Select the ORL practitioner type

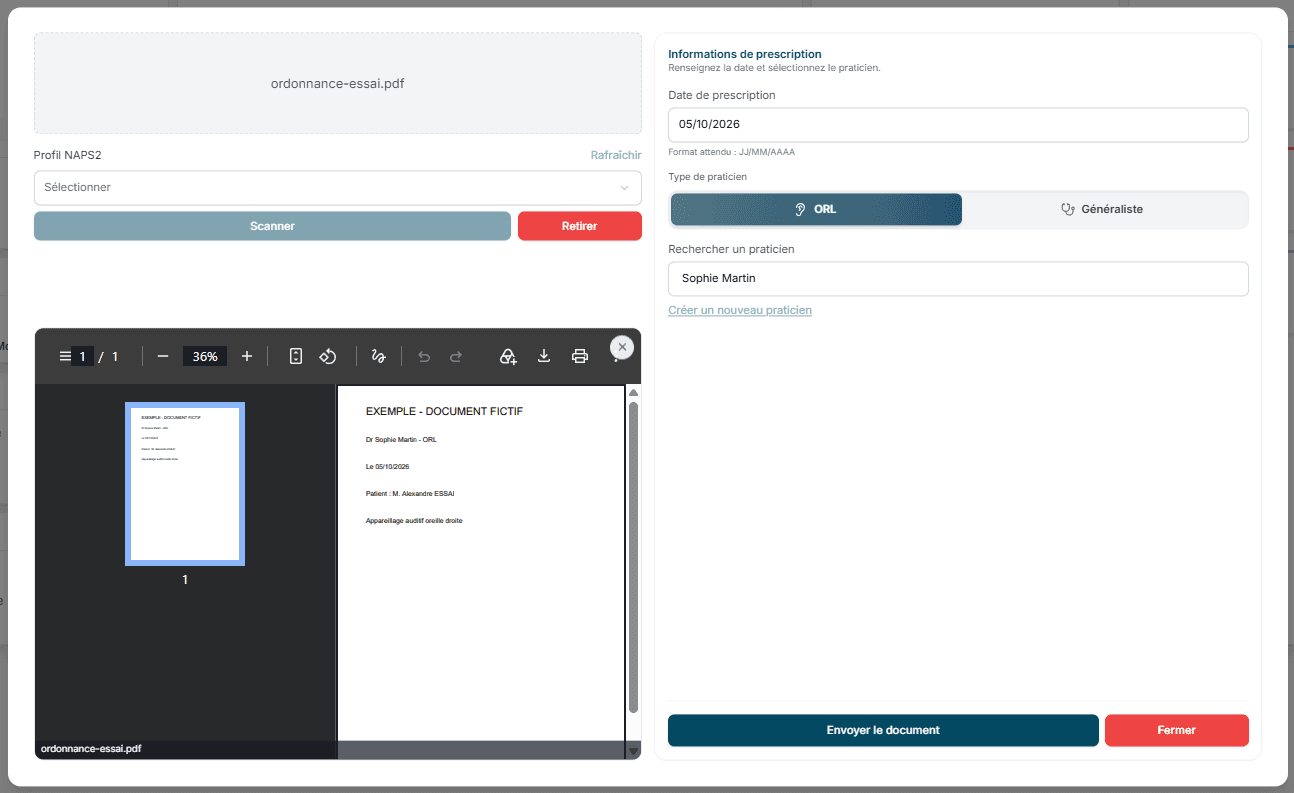816,209
